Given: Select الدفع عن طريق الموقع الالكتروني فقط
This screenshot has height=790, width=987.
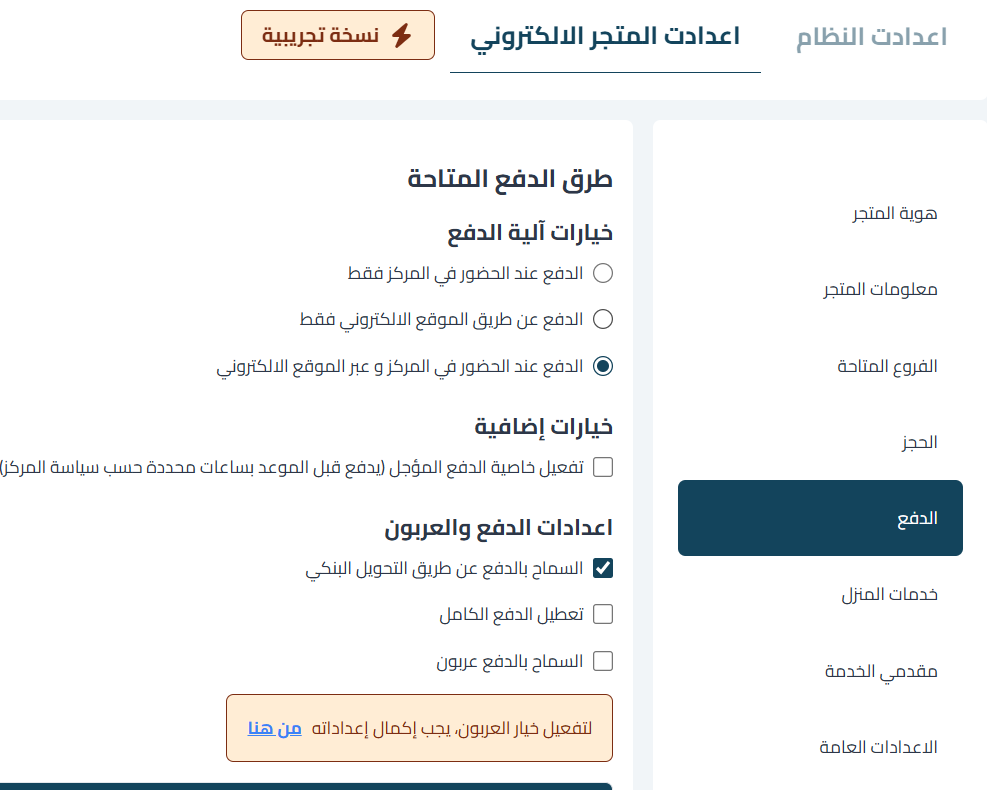Looking at the screenshot, I should 603,319.
